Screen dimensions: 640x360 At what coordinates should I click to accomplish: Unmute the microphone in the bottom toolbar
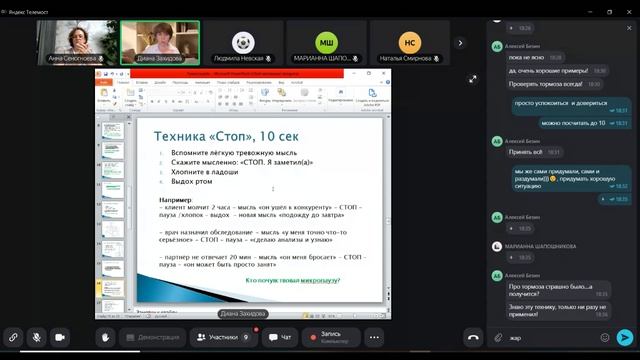pyautogui.click(x=36, y=338)
